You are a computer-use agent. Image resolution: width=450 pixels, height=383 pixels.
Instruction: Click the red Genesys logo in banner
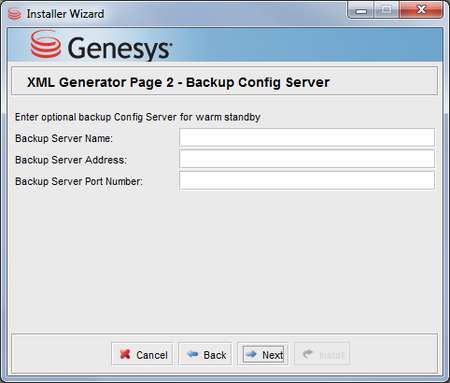coord(46,44)
